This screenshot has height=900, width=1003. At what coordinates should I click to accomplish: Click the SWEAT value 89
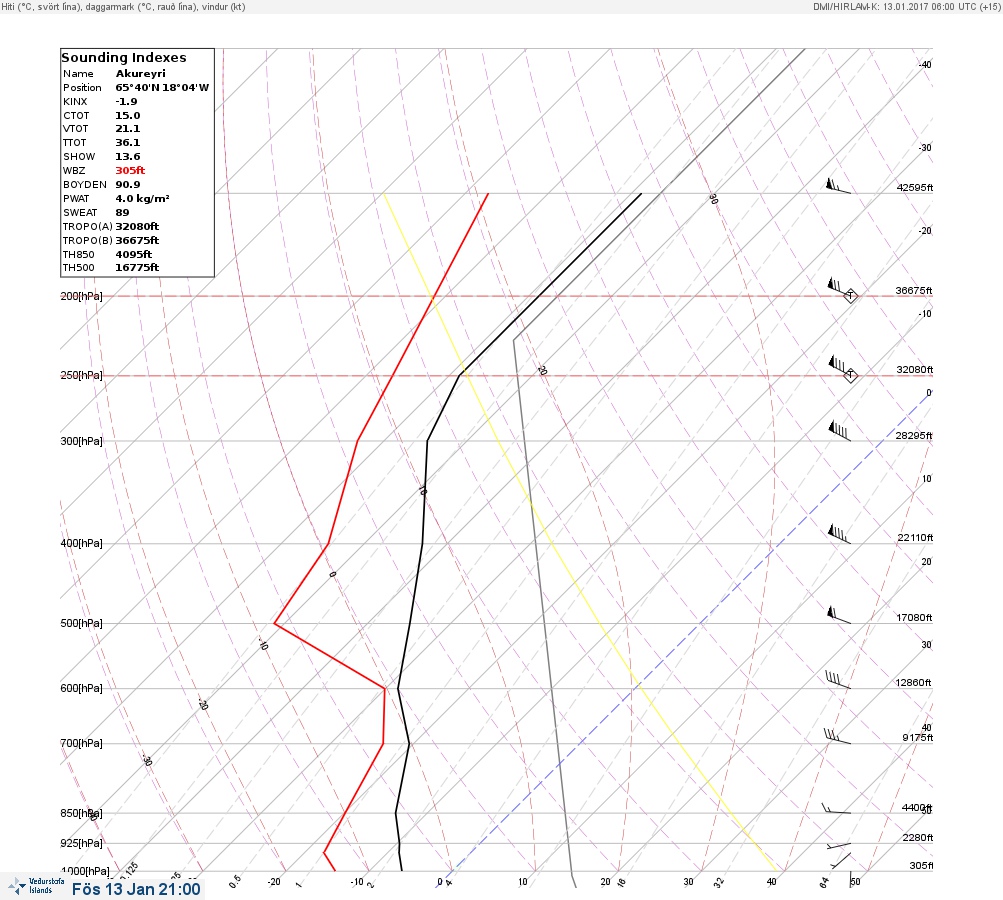coord(122,213)
